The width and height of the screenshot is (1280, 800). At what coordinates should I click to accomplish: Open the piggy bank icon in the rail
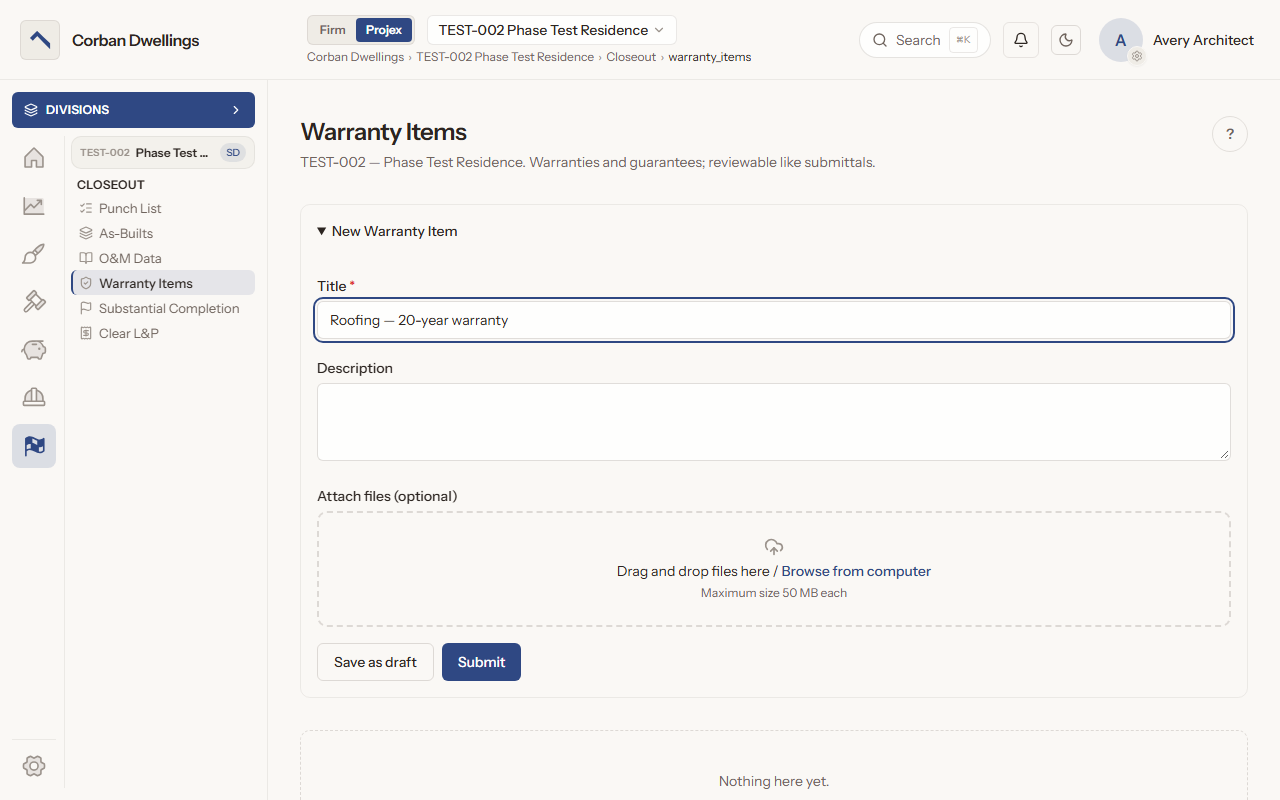pyautogui.click(x=34, y=350)
